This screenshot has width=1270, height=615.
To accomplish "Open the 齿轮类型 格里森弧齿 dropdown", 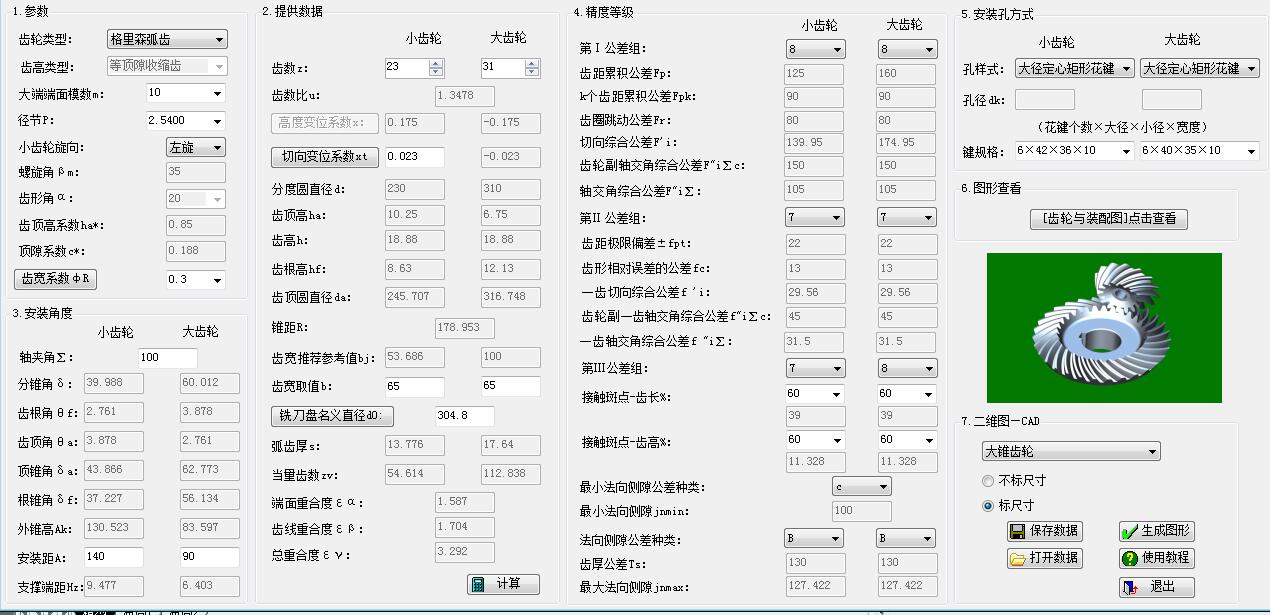I will click(x=167, y=40).
